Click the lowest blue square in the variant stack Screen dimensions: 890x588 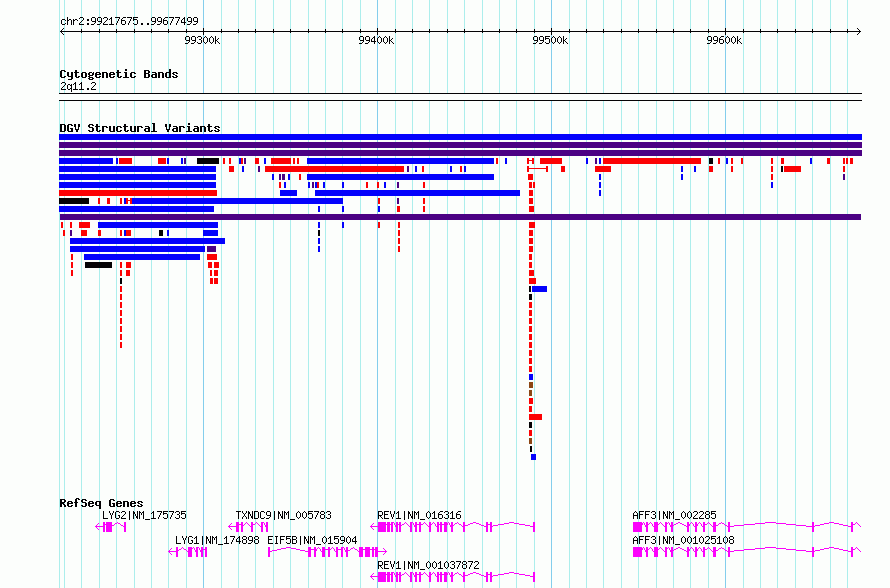click(x=533, y=457)
